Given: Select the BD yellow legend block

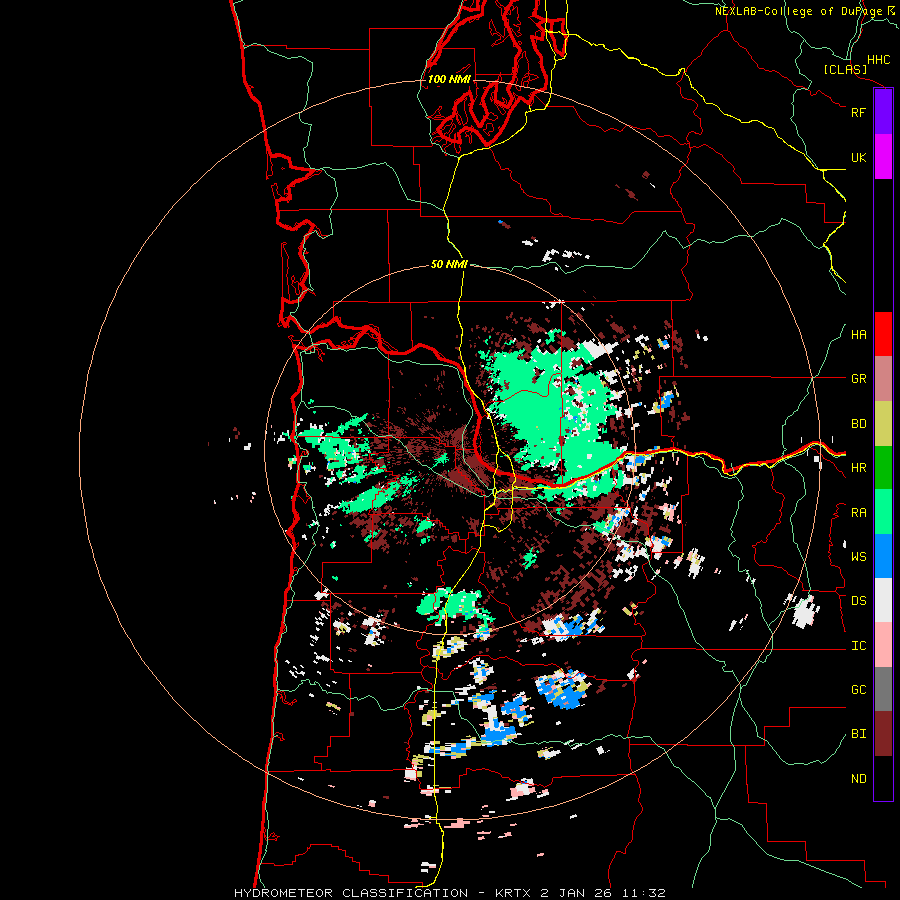Looking at the screenshot, I should click(x=883, y=424).
